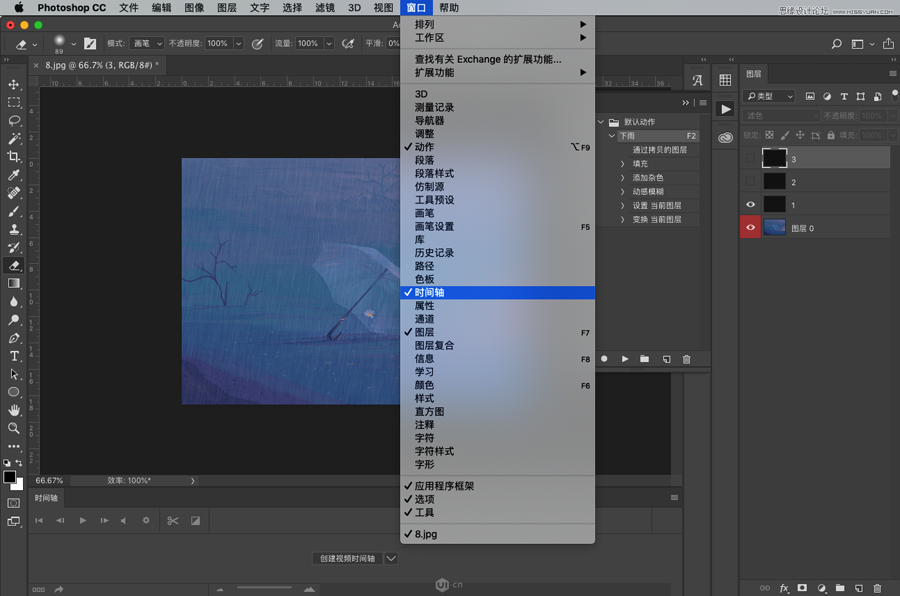Choose the Zoom tool
The image size is (900, 596).
coord(14,428)
